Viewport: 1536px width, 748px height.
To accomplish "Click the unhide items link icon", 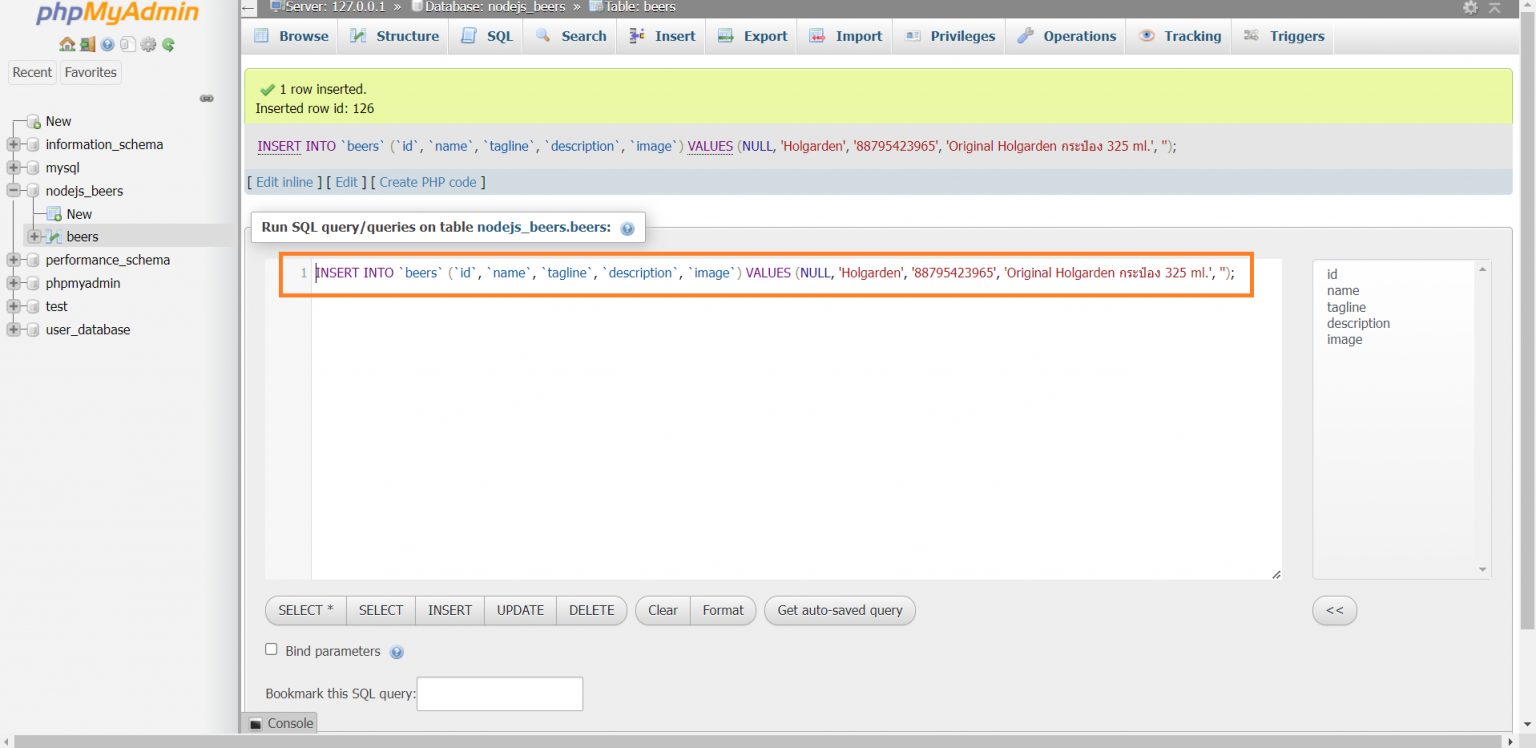I will click(207, 98).
